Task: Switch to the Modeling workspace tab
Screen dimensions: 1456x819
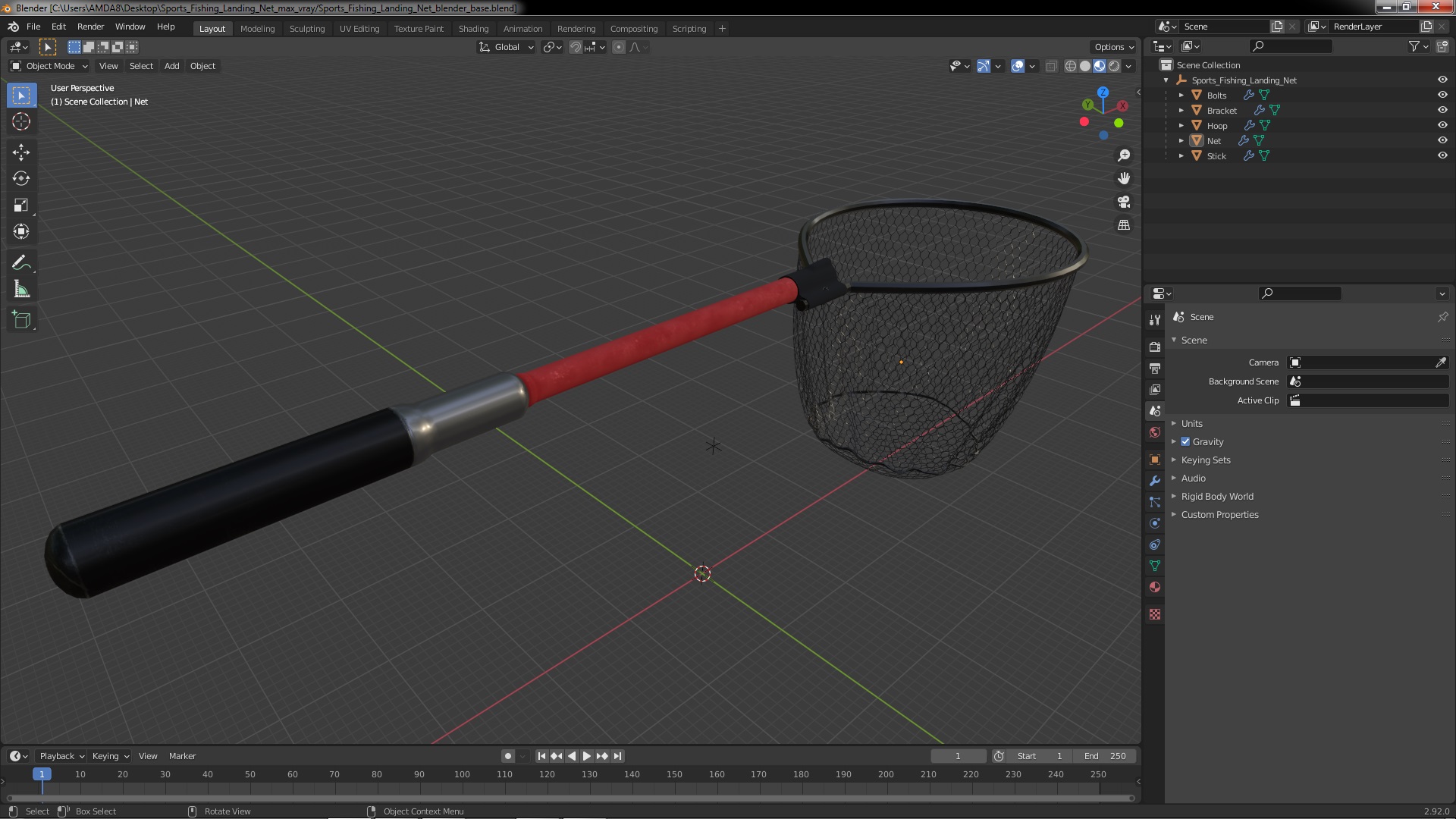Action: tap(257, 29)
